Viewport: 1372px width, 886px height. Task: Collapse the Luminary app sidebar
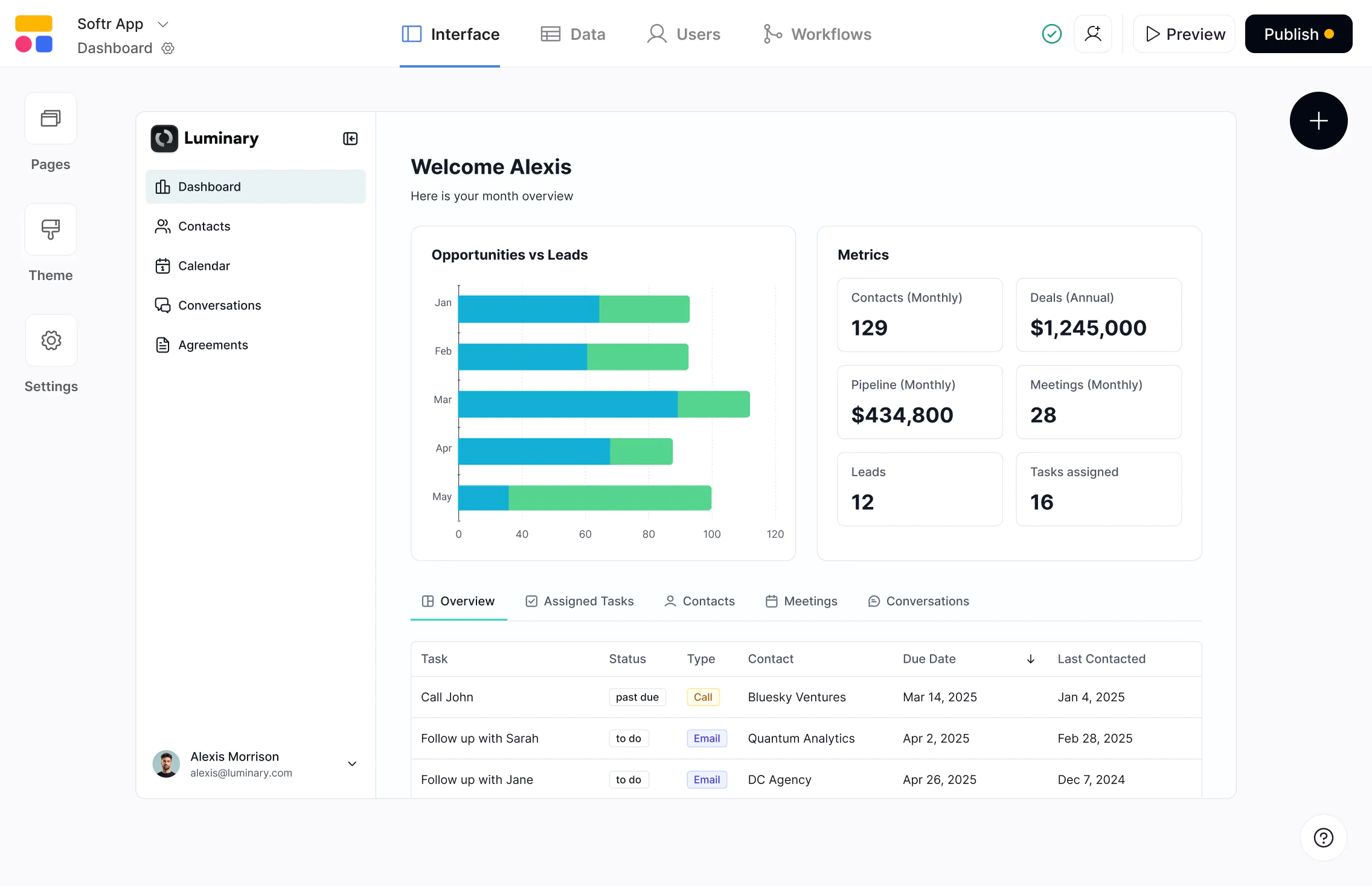click(x=350, y=138)
